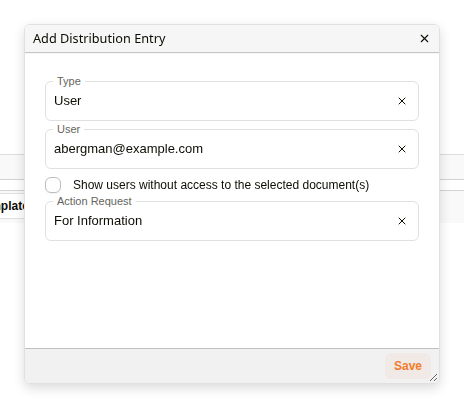Click the dialog resize handle corner
Screen dimensions: 464x408
[434, 378]
